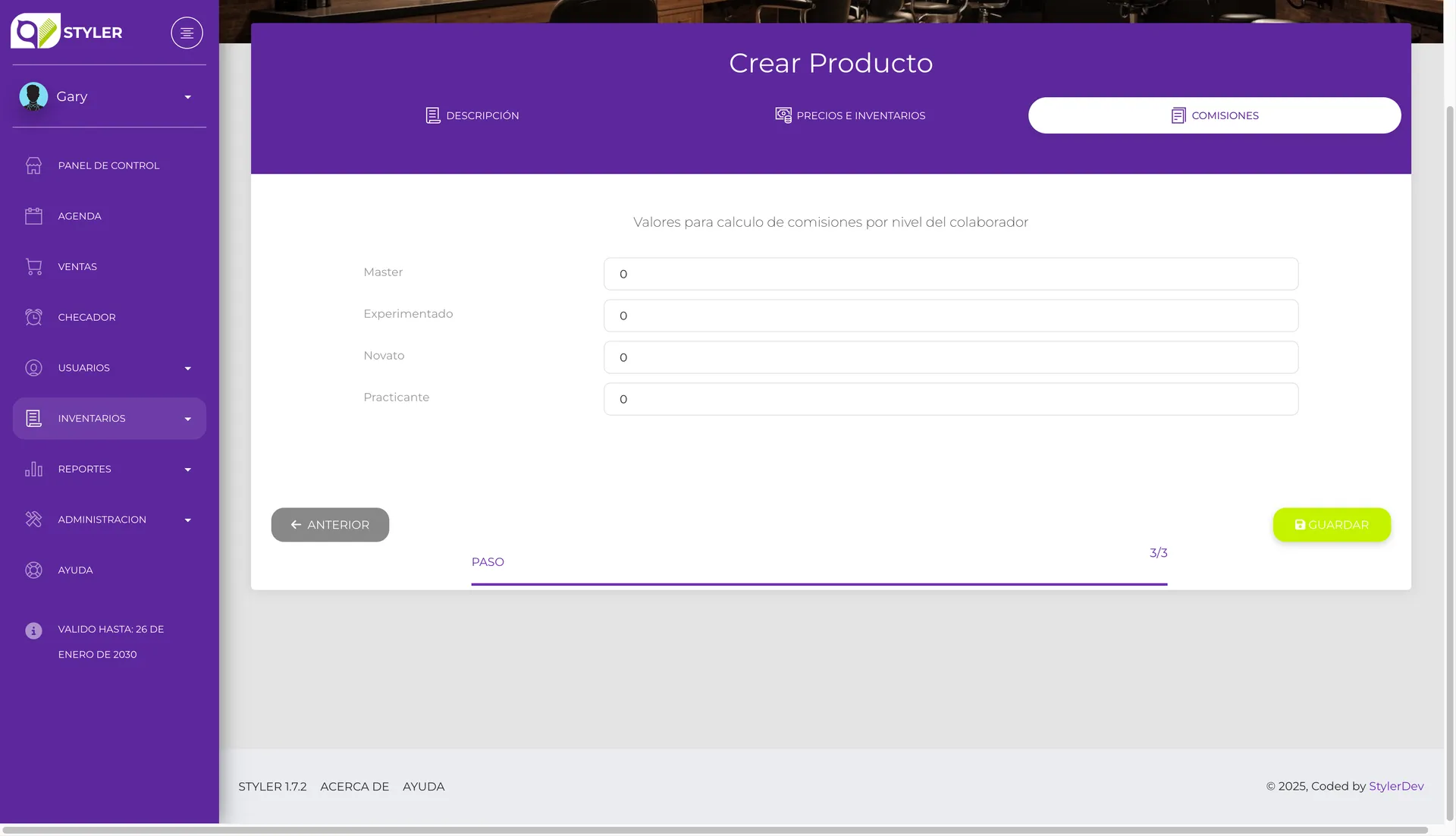This screenshot has height=836, width=1456.
Task: Go to Ventas section
Action: coord(109,267)
